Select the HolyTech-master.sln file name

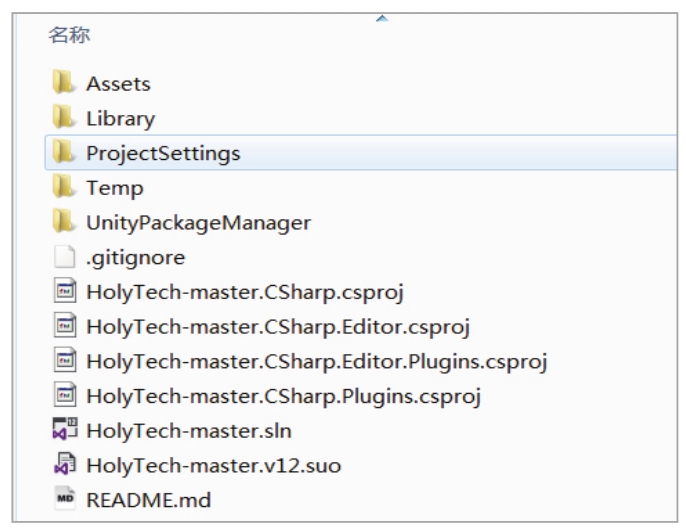click(x=189, y=431)
